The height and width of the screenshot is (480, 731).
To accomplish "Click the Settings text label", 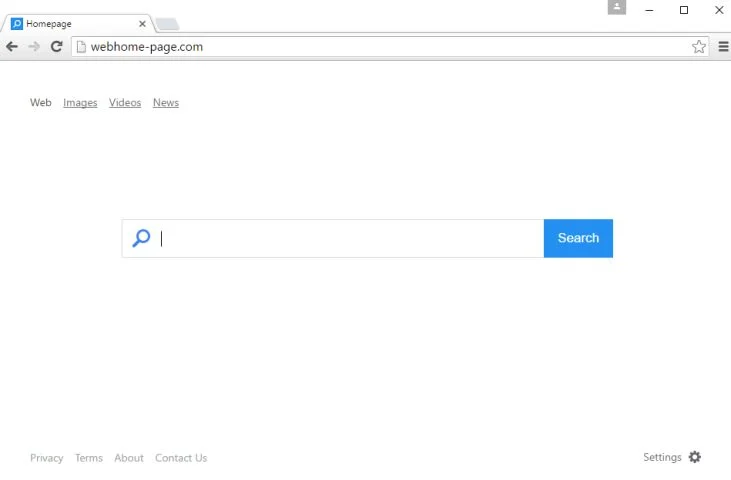I will (x=662, y=457).
